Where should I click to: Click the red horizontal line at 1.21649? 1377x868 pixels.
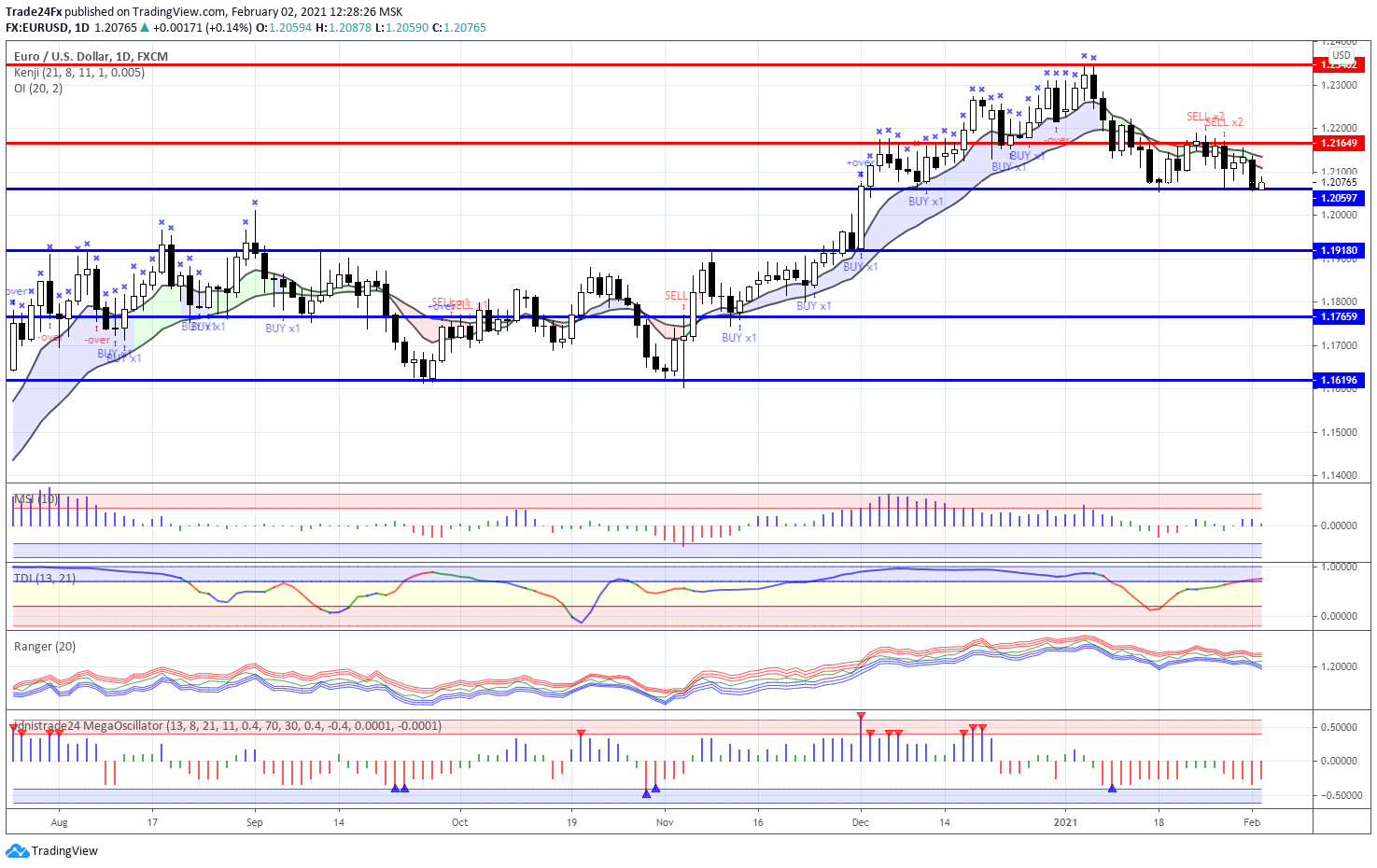(x=658, y=143)
